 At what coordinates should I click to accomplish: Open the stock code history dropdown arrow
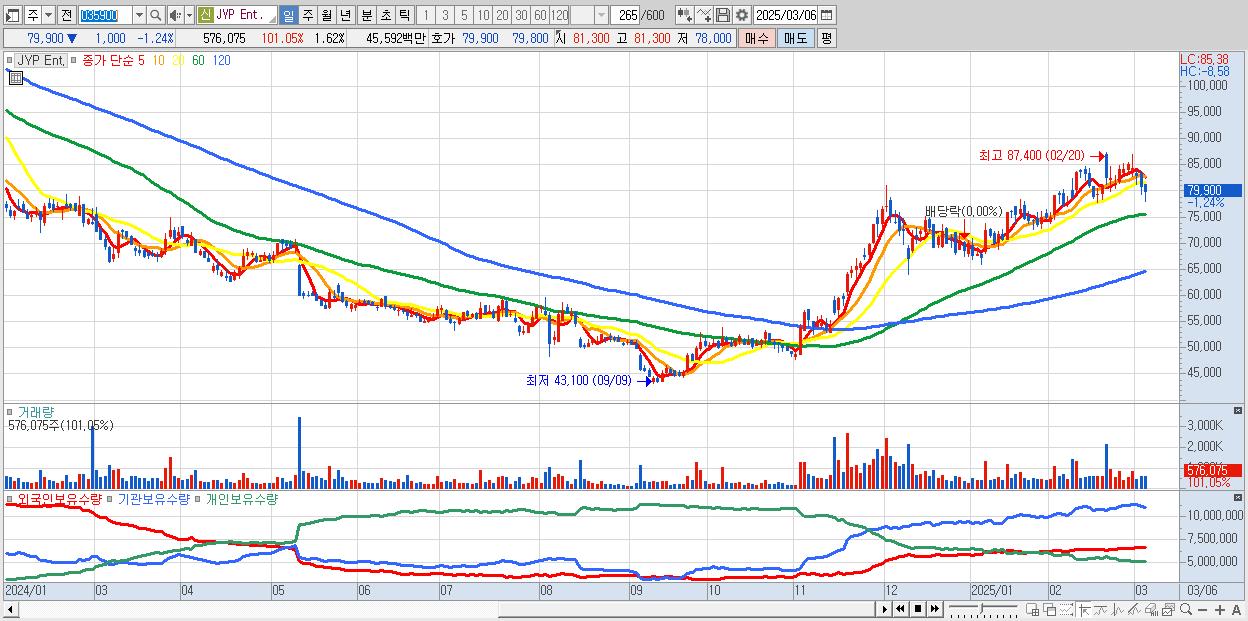click(x=139, y=15)
